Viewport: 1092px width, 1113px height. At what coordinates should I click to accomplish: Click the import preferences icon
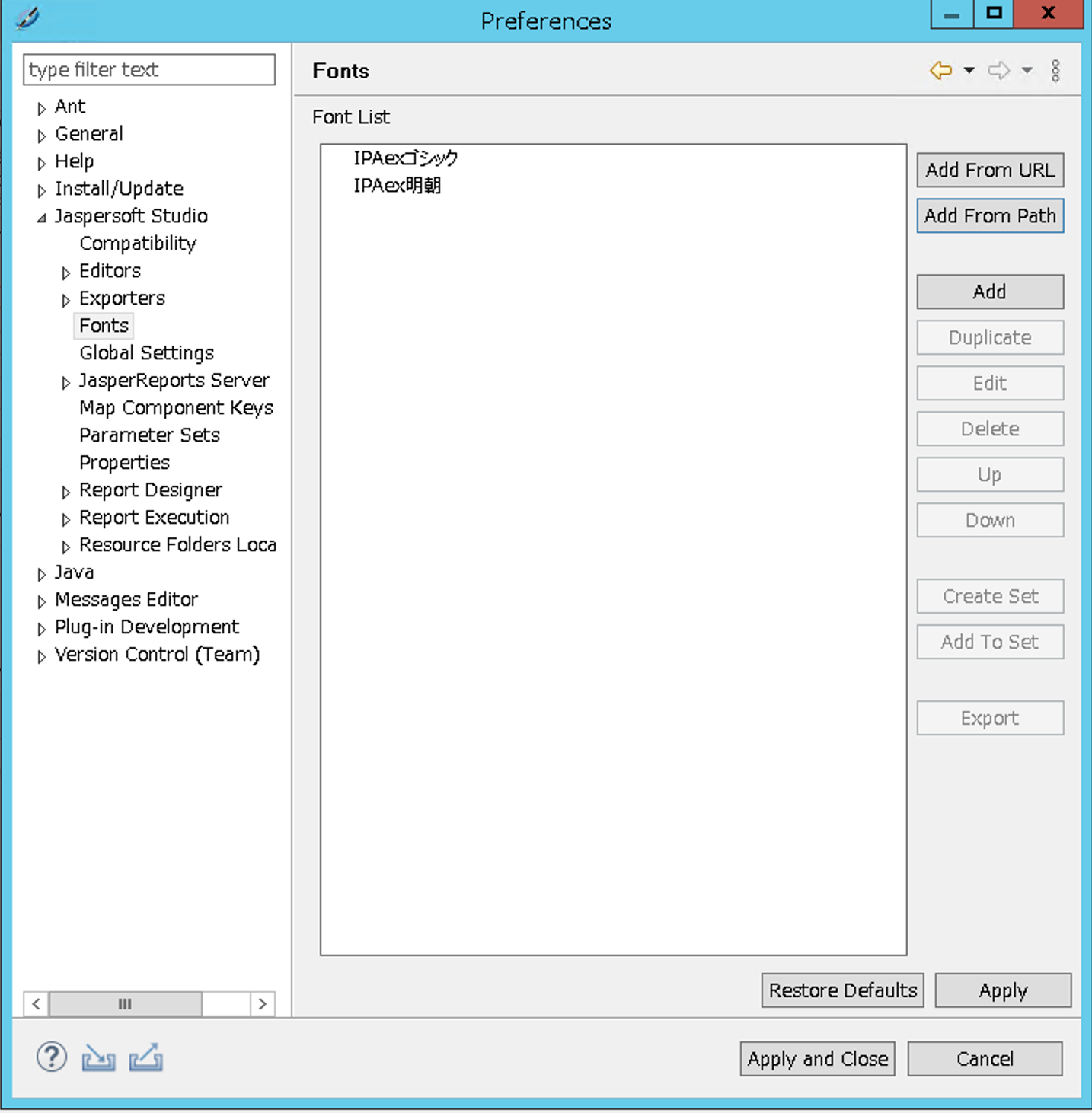[99, 1057]
